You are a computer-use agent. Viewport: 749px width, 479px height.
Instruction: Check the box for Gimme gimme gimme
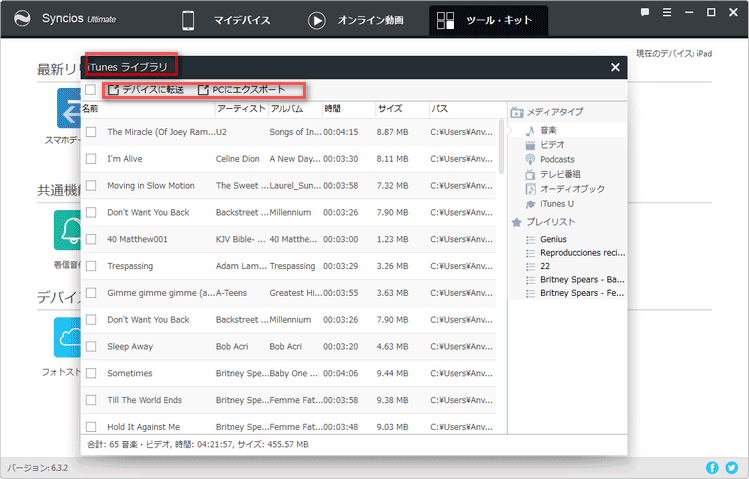point(91,292)
